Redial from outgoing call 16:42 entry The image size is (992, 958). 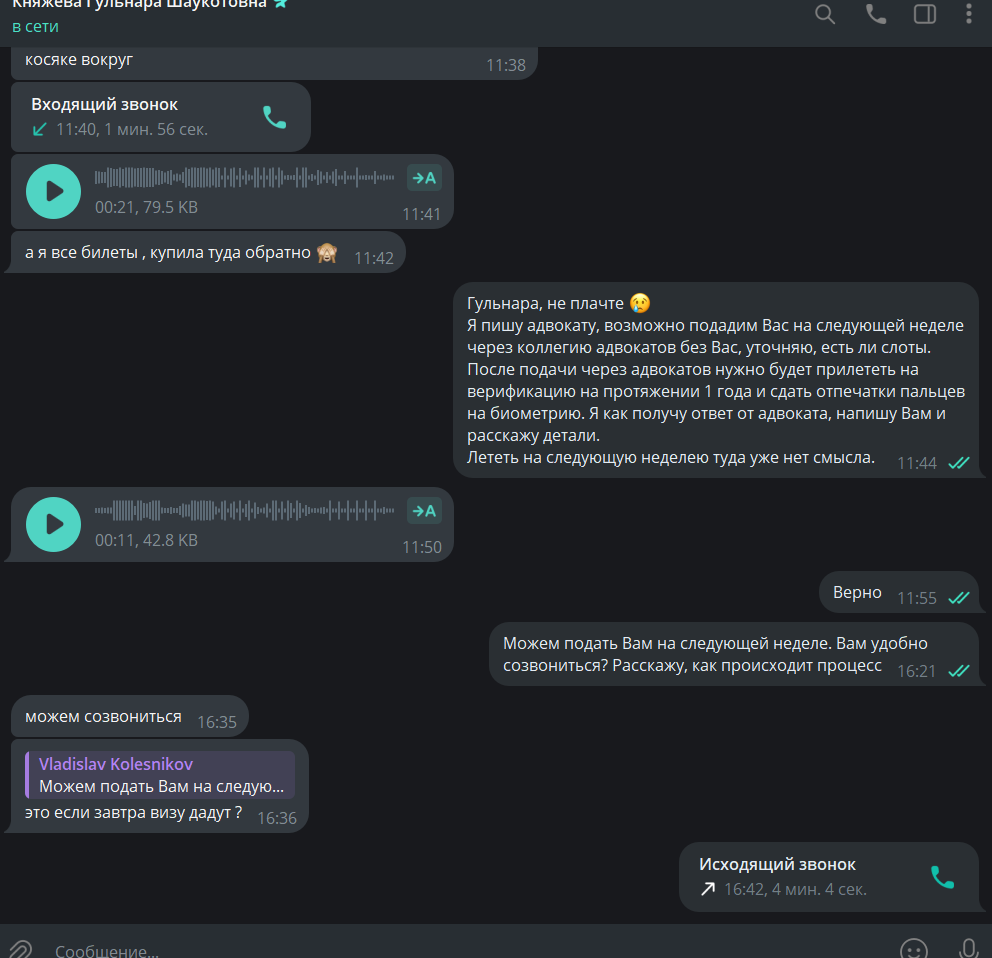click(x=942, y=877)
